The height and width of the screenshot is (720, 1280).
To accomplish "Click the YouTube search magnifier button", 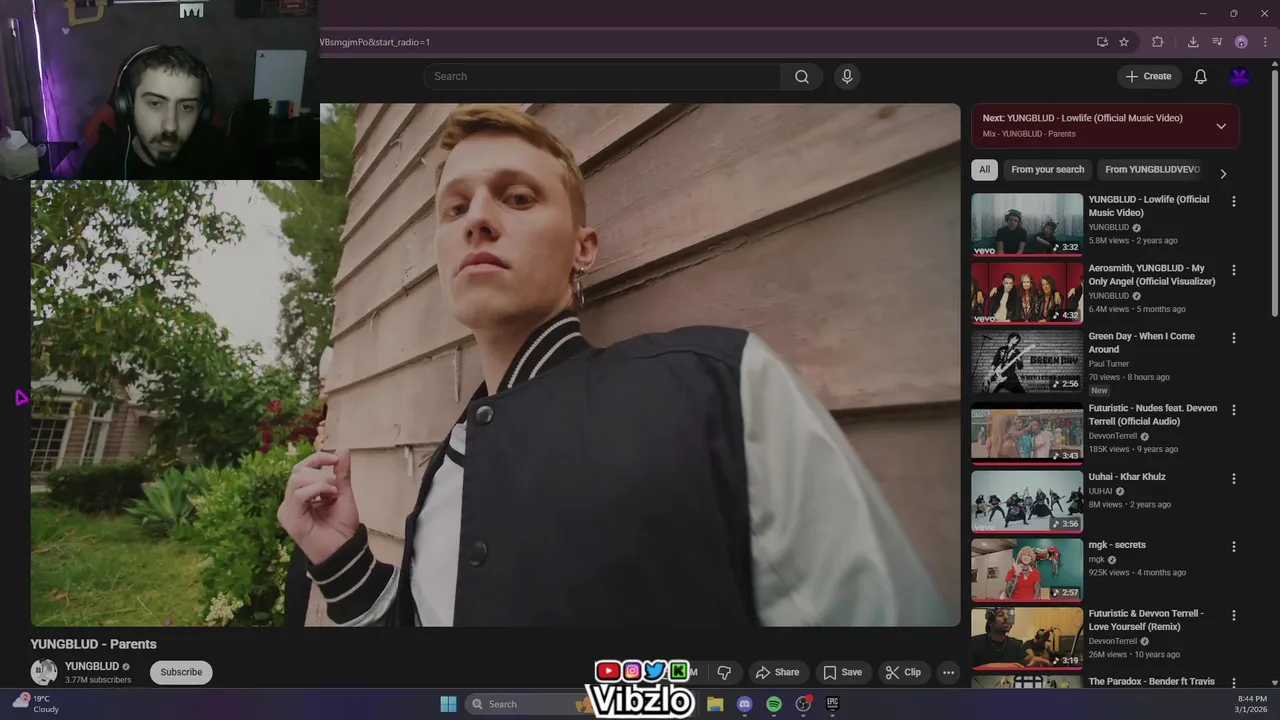I will pos(802,76).
